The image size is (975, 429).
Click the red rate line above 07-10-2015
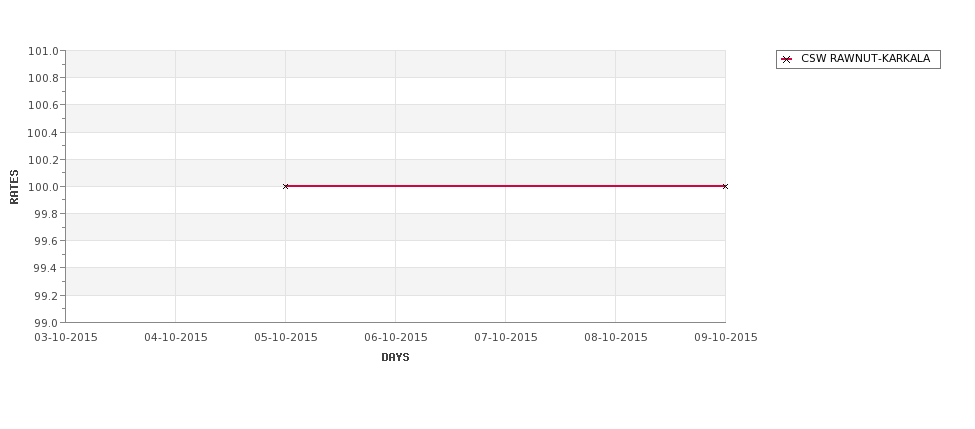[506, 186]
